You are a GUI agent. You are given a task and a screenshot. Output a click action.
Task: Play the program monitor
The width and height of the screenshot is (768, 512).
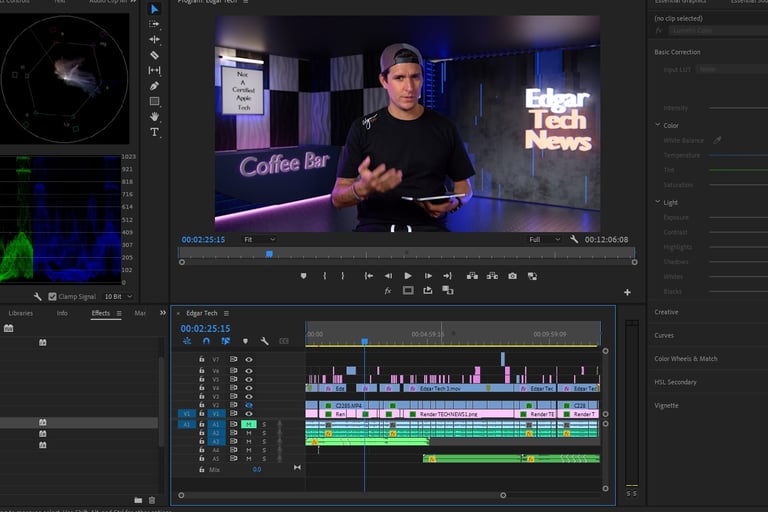[408, 276]
